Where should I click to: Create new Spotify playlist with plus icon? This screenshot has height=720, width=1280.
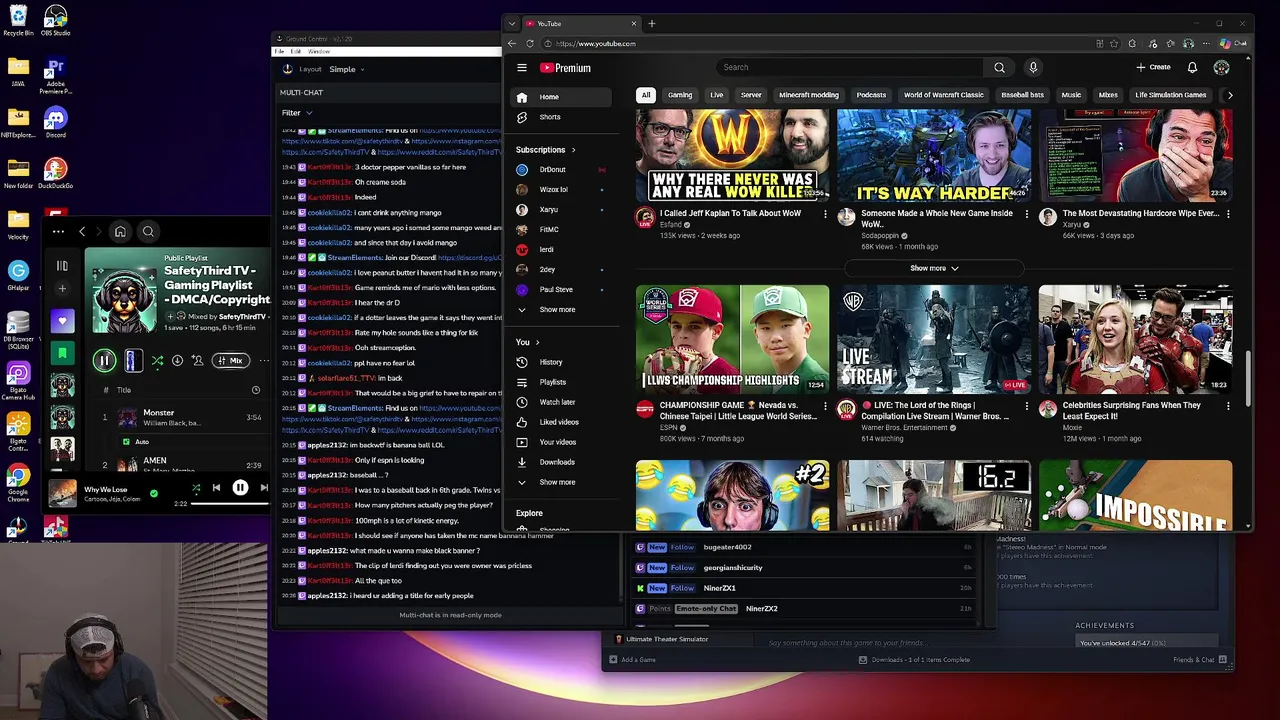62,289
